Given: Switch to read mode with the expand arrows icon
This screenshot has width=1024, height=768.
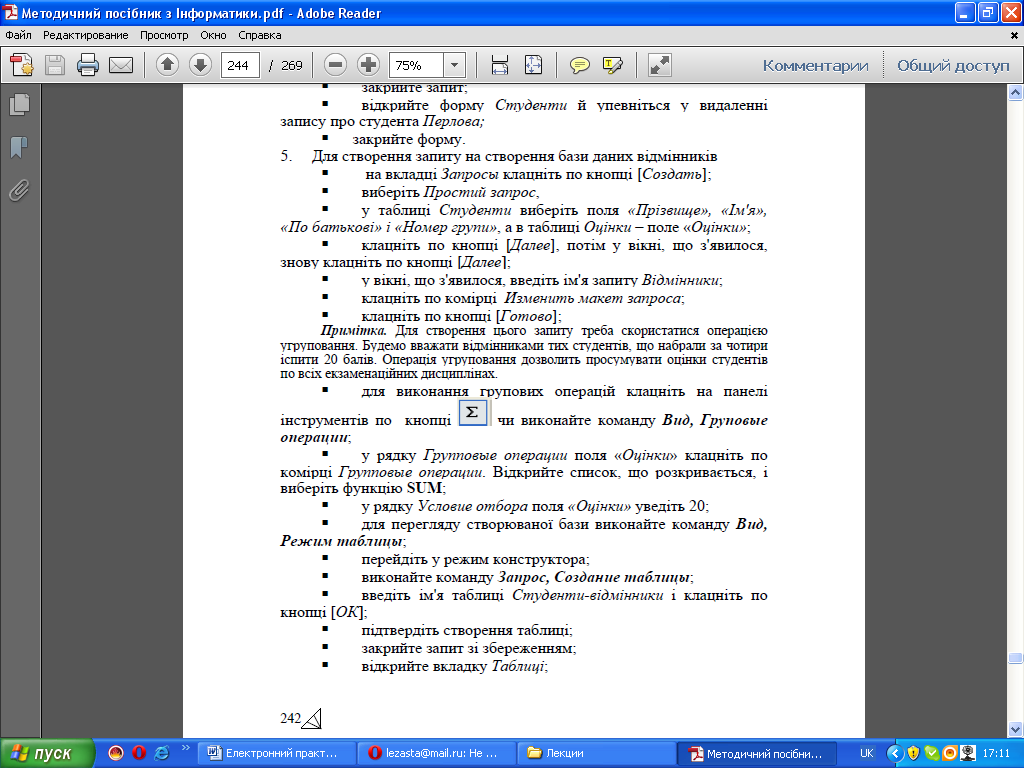Looking at the screenshot, I should pyautogui.click(x=660, y=65).
